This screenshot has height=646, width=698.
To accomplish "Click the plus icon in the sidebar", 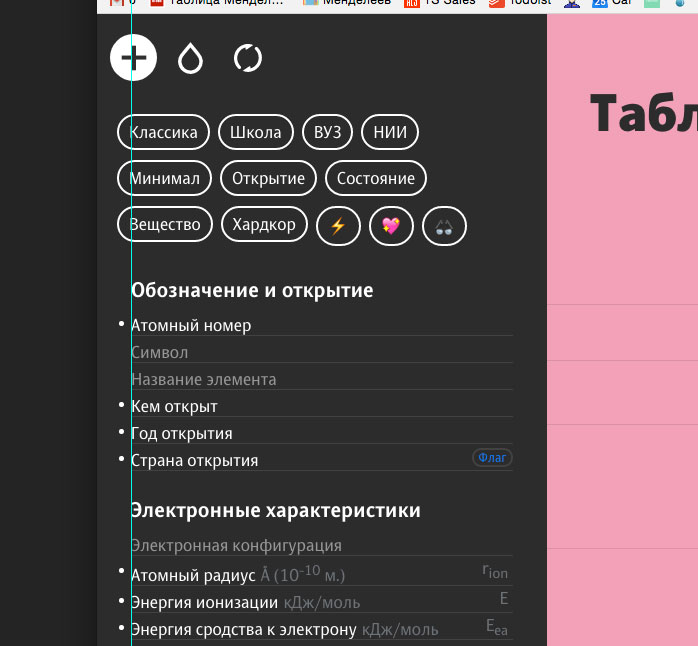I will tap(133, 57).
